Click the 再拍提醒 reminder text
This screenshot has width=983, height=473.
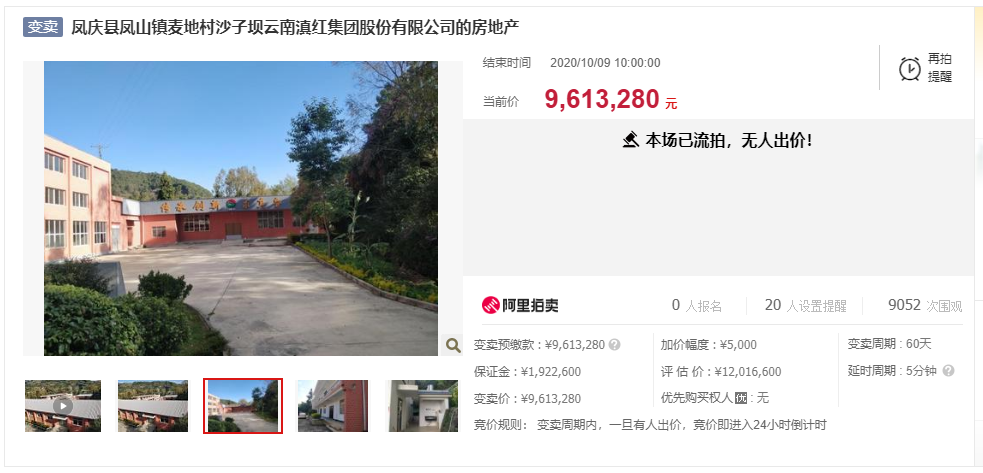click(940, 68)
